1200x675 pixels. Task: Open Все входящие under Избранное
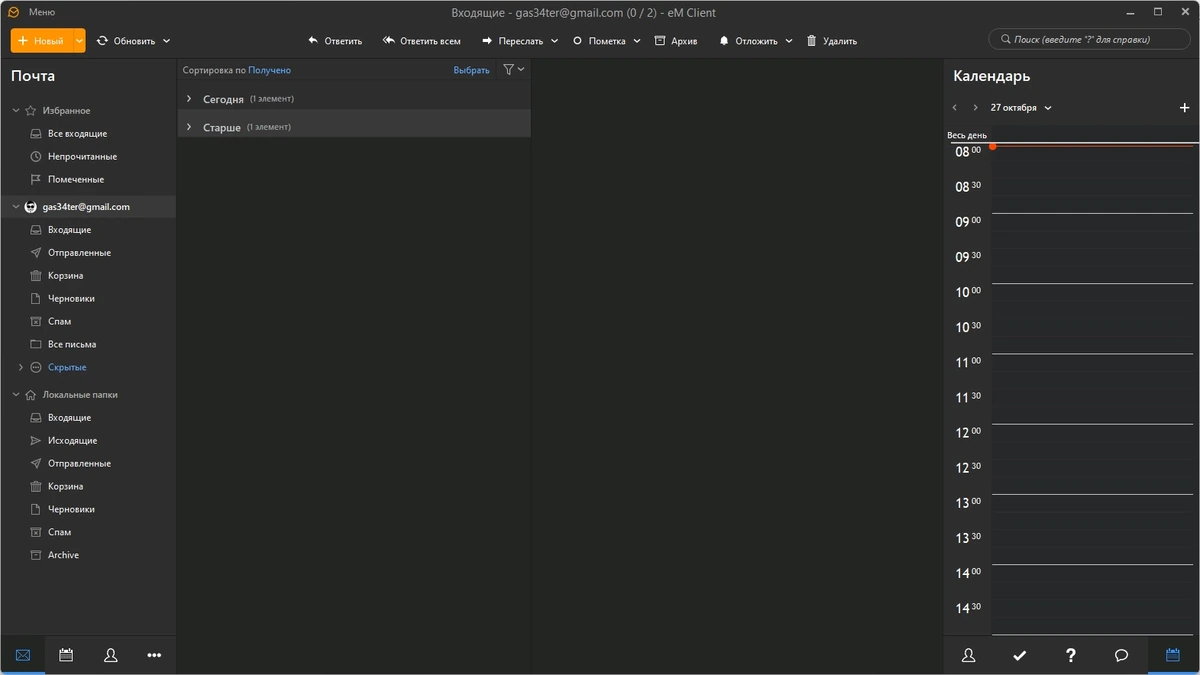pyautogui.click(x=77, y=134)
